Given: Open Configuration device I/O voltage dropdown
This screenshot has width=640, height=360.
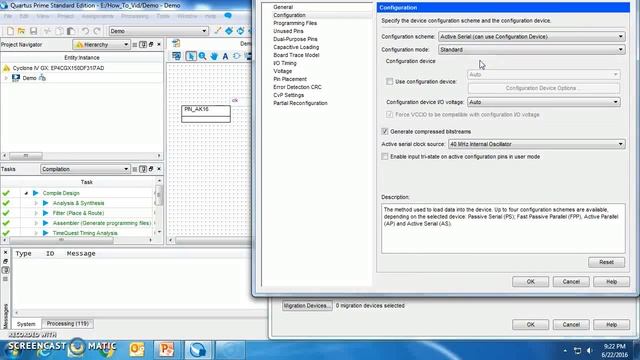Looking at the screenshot, I should tap(544, 102).
